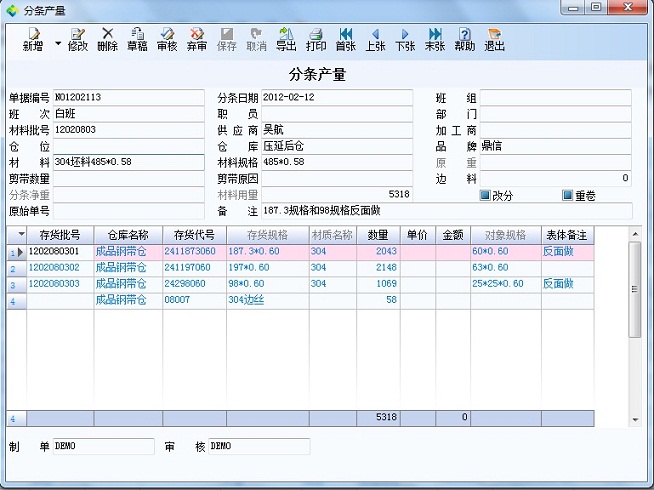Click the 材料 input field
This screenshot has height=490, width=654.
coord(113,162)
